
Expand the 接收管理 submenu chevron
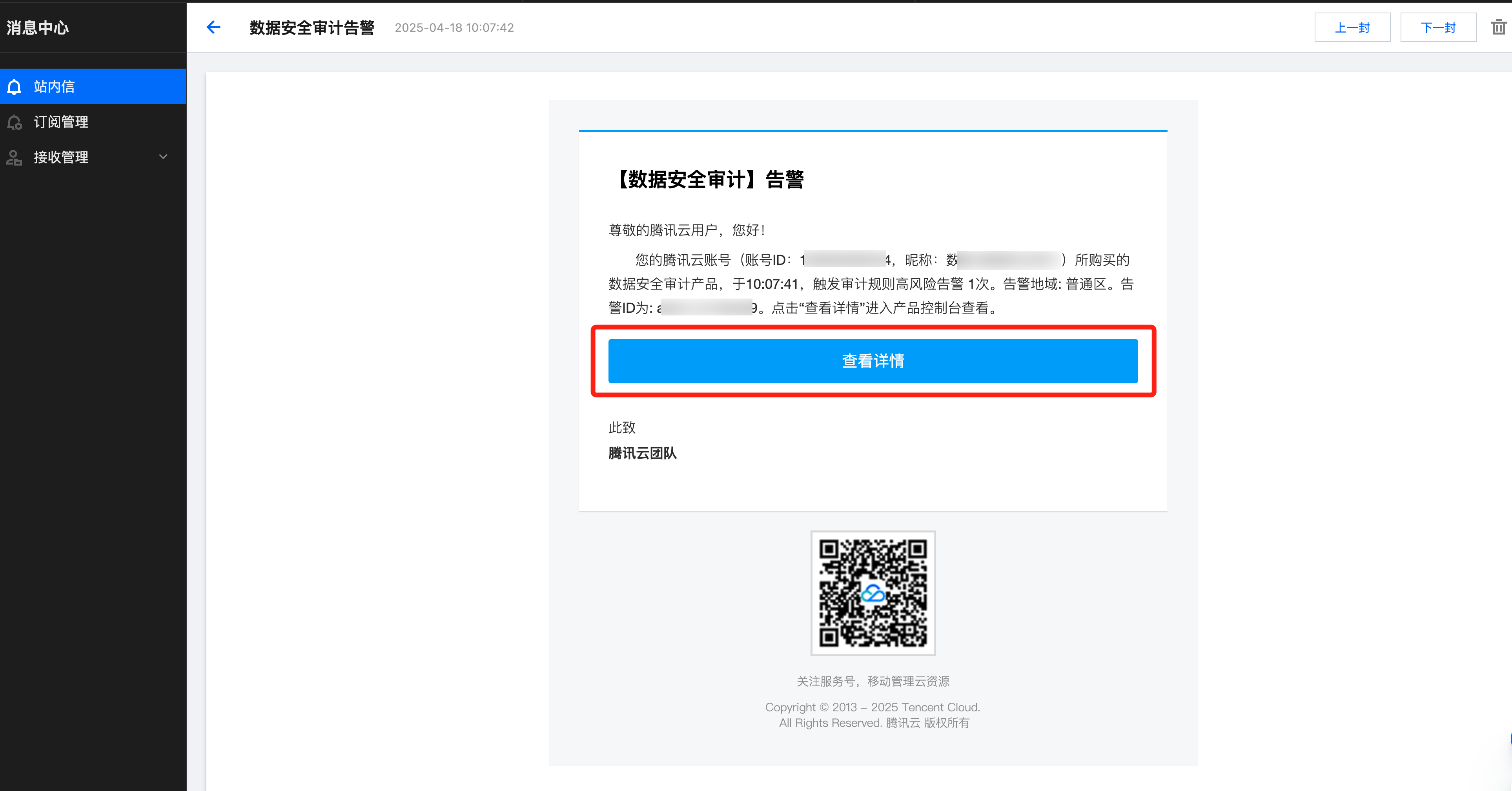click(x=163, y=157)
